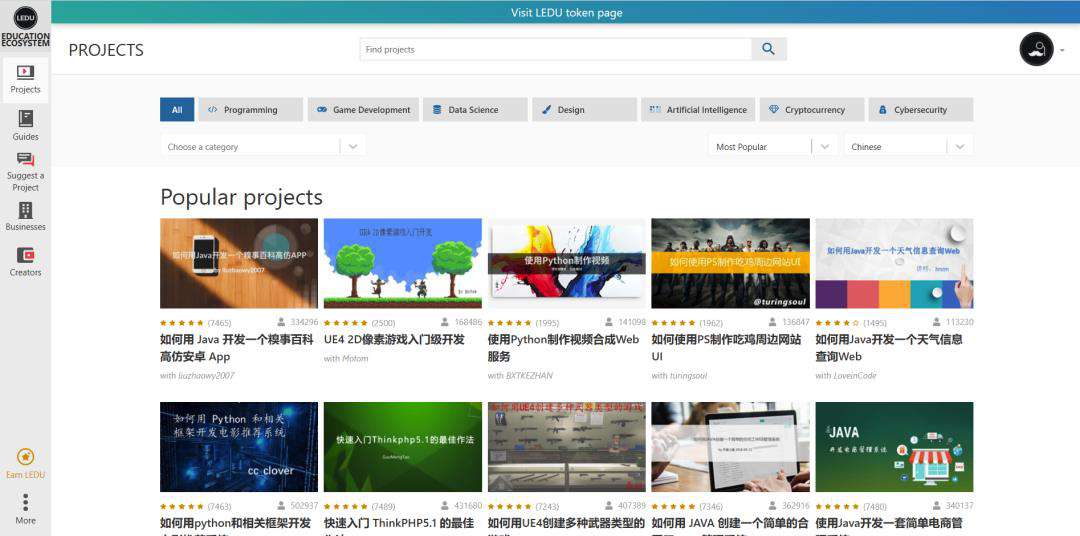Open author link BXTKEZHAN
This screenshot has width=1080, height=536.
point(529,376)
